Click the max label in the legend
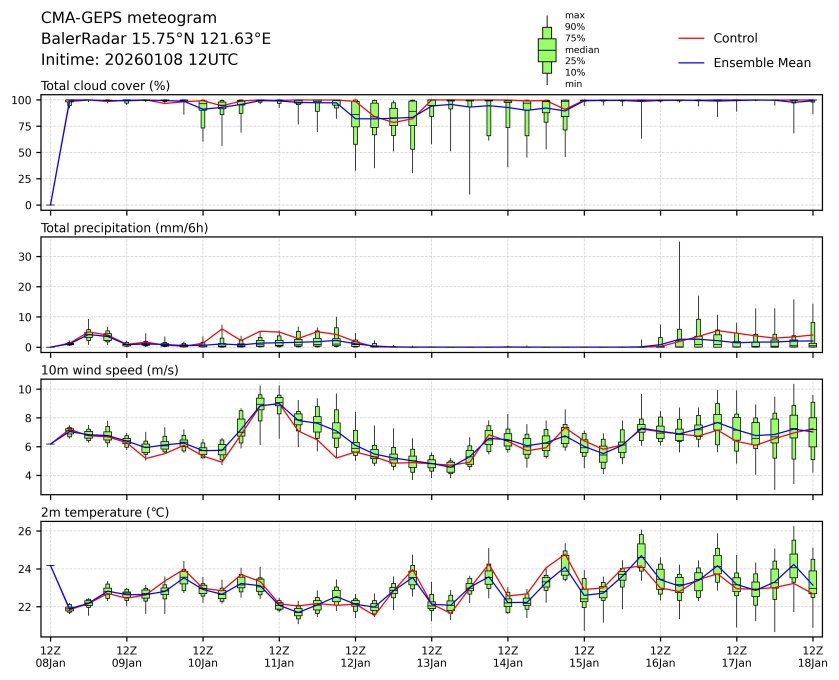The height and width of the screenshot is (680, 839). click(x=574, y=15)
